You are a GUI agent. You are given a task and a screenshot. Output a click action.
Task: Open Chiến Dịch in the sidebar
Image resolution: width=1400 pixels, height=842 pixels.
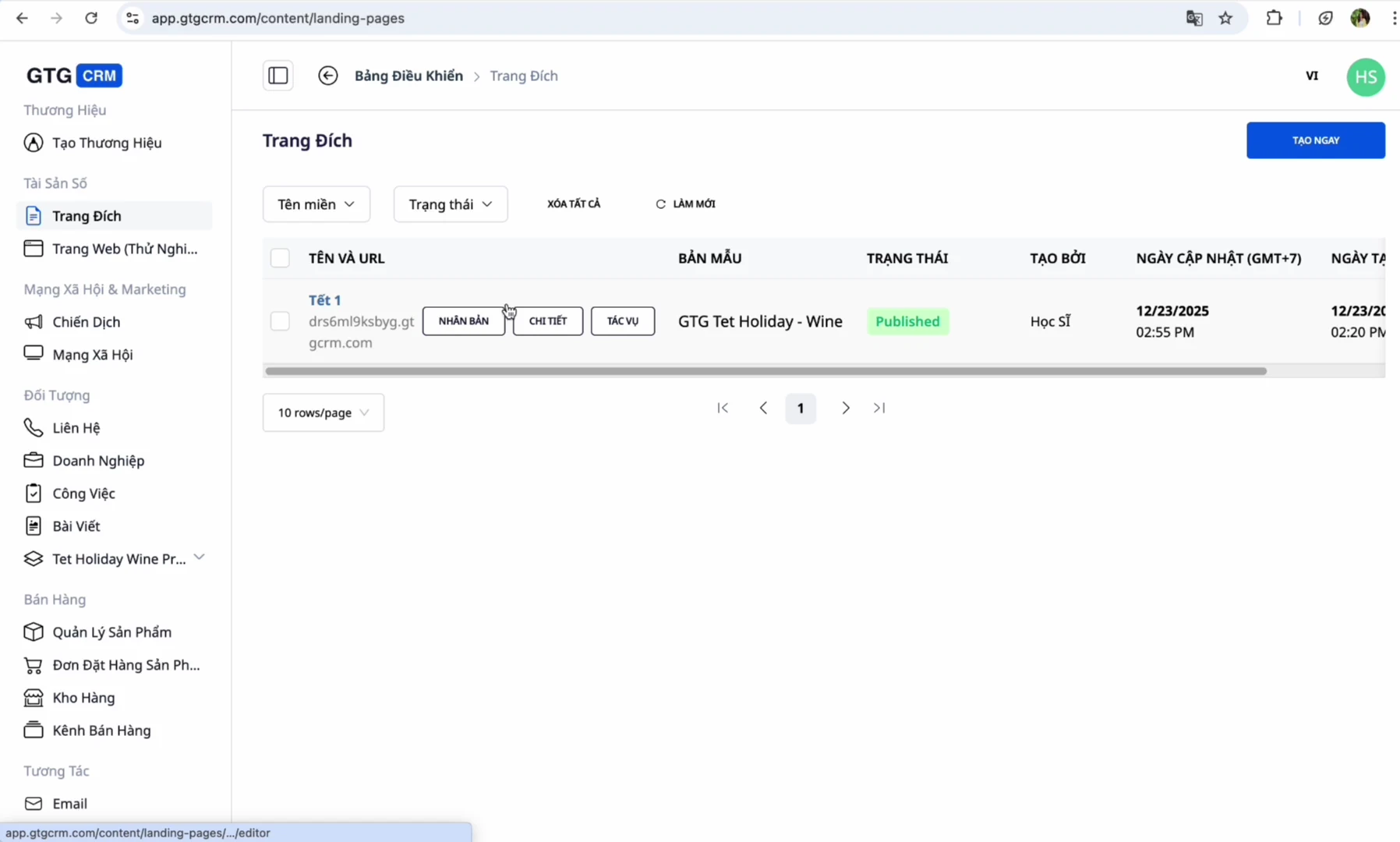(86, 322)
